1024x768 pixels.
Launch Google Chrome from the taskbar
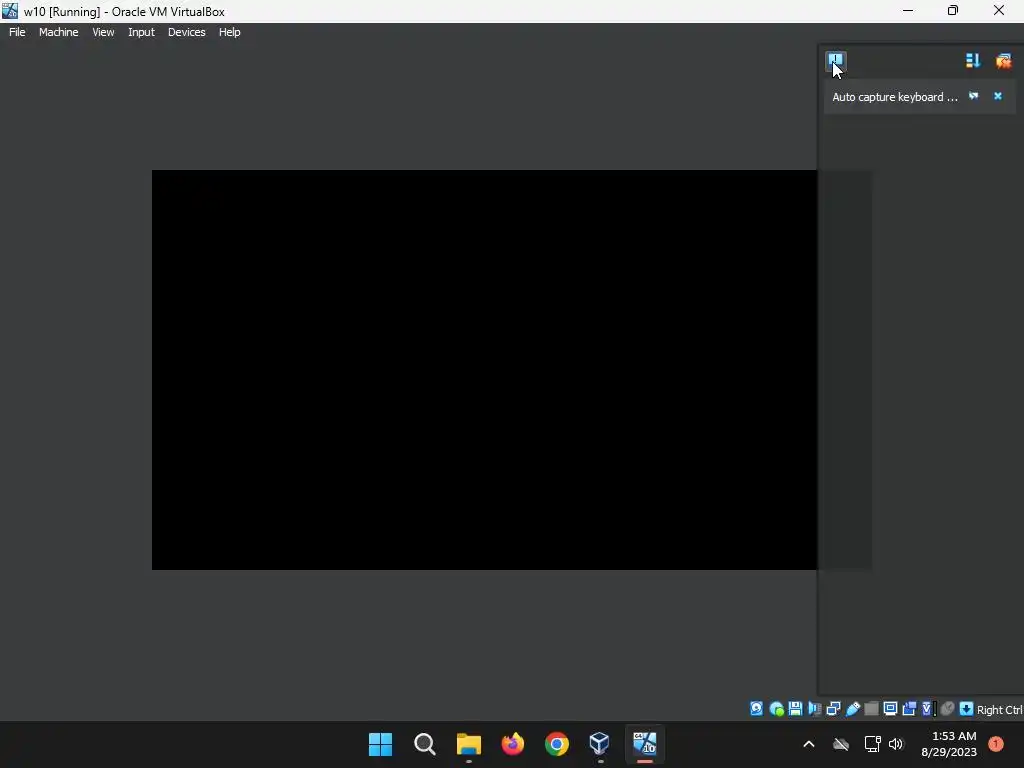coord(557,744)
